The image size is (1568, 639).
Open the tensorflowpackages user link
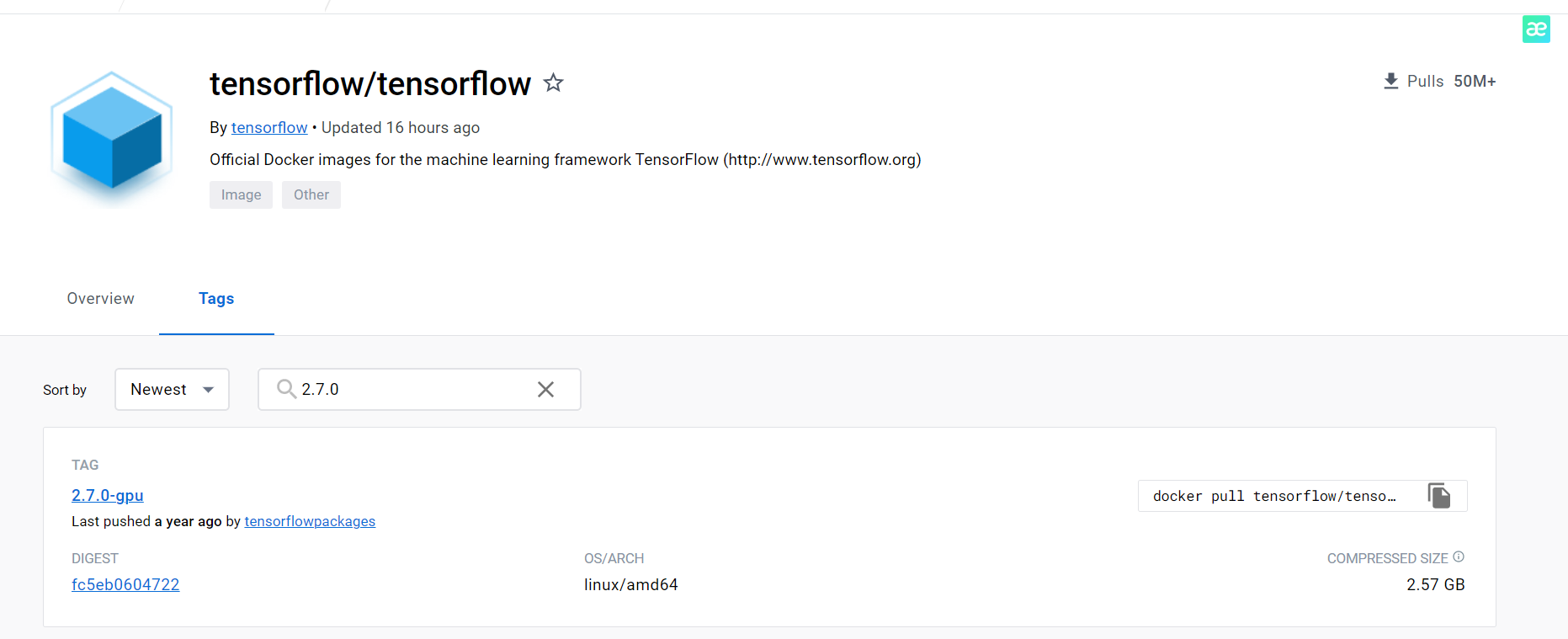310,521
